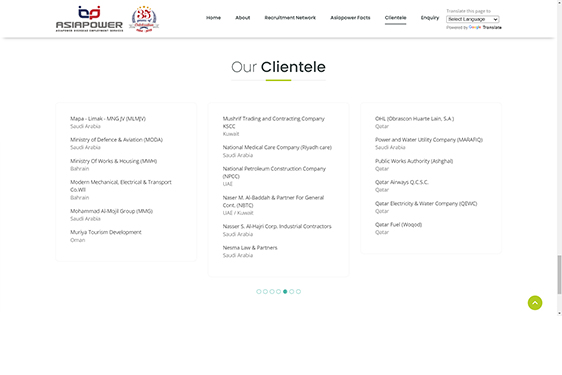The width and height of the screenshot is (562, 375).
Task: Click the page vertical scrollbar thumb
Action: pos(559,275)
